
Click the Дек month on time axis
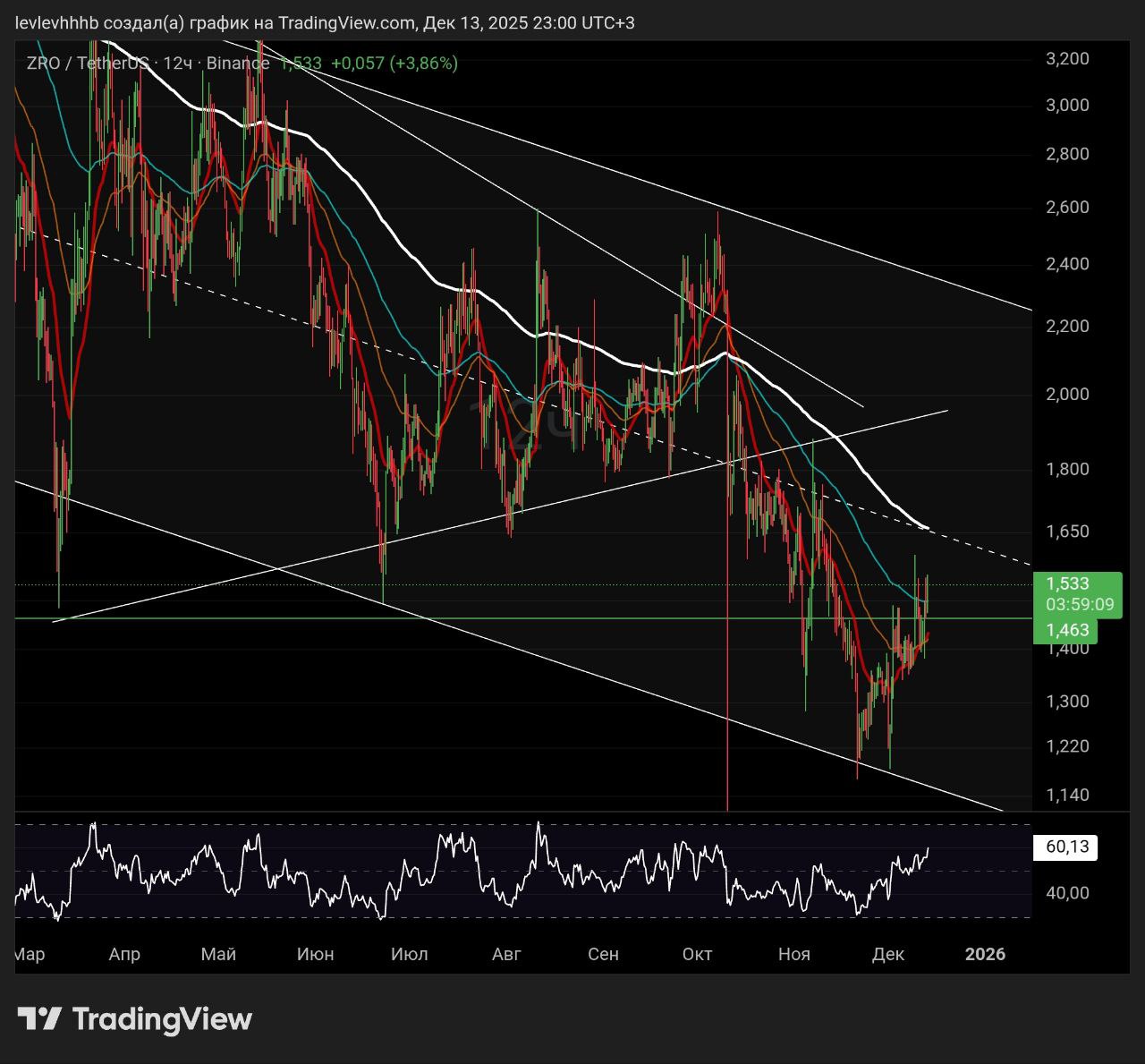click(x=887, y=954)
